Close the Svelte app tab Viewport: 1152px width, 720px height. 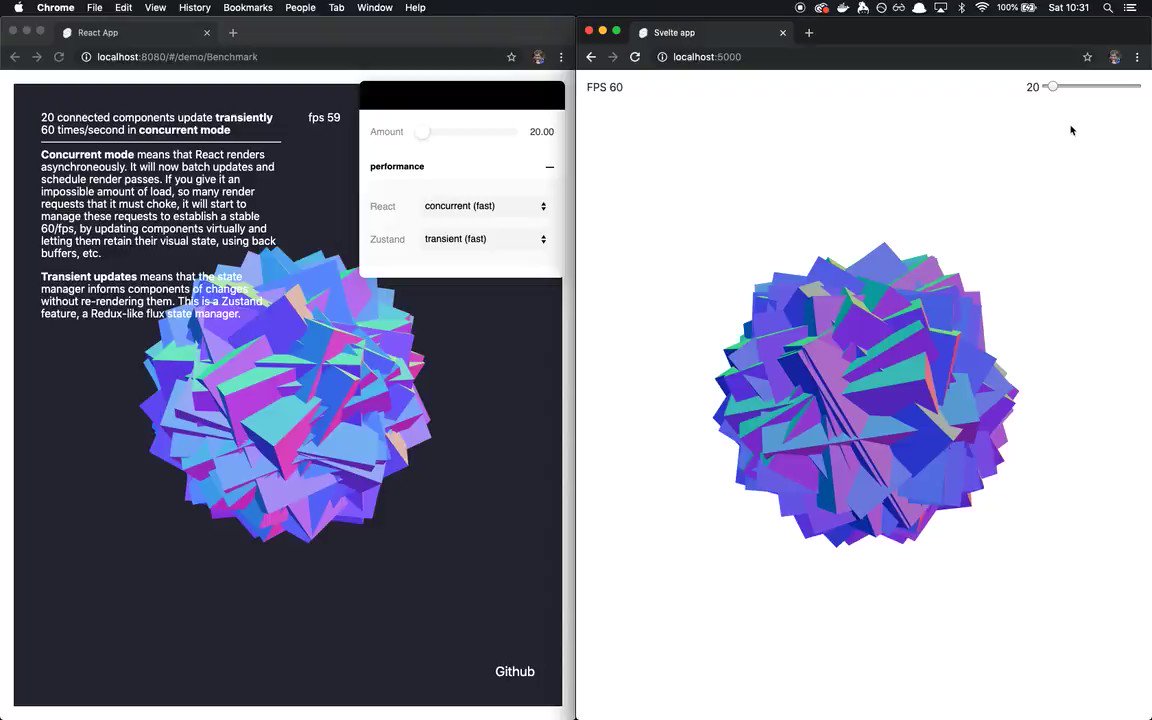782,32
